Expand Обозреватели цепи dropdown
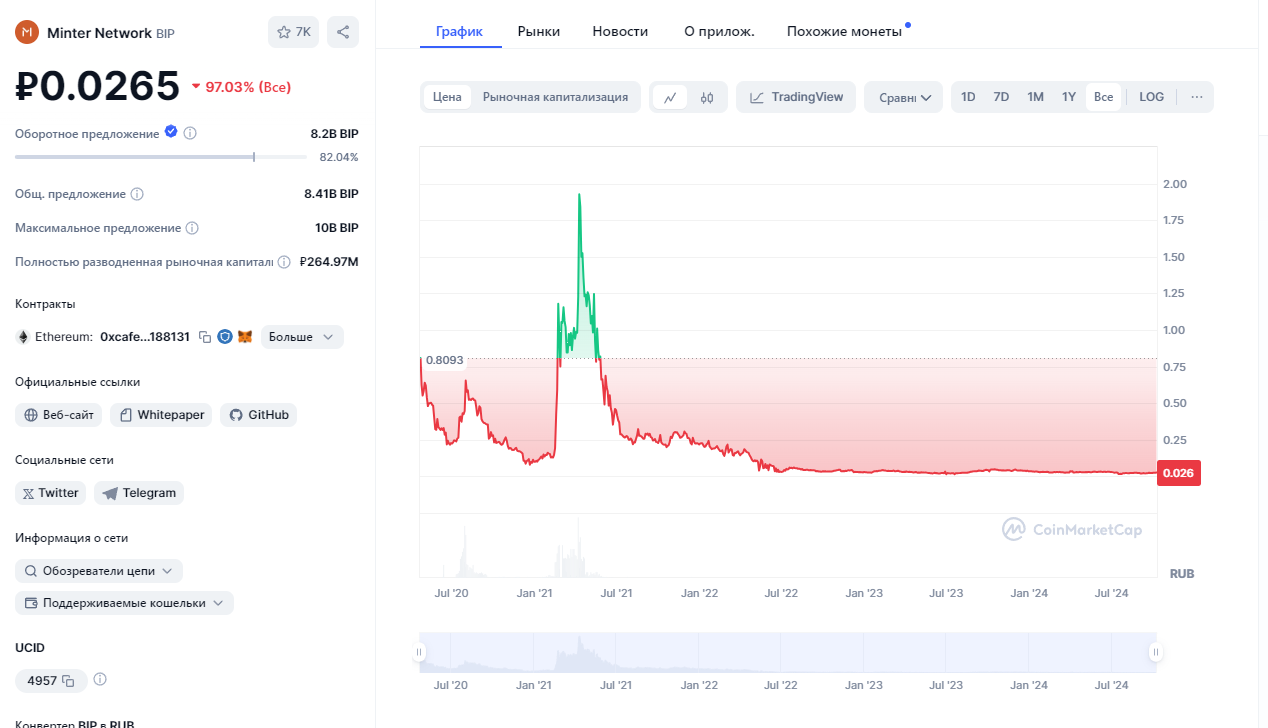 (99, 571)
